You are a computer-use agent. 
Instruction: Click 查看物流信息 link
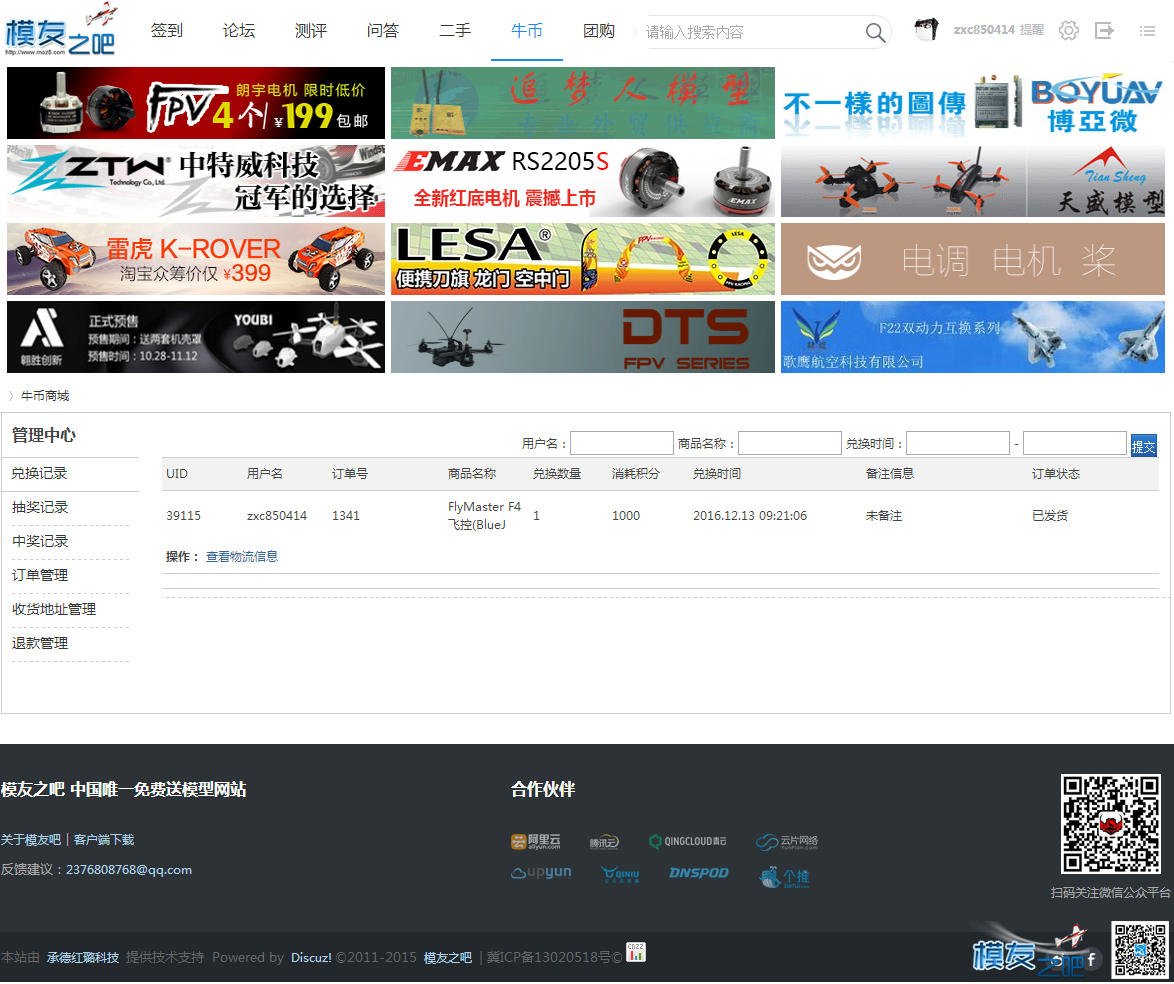pos(242,556)
